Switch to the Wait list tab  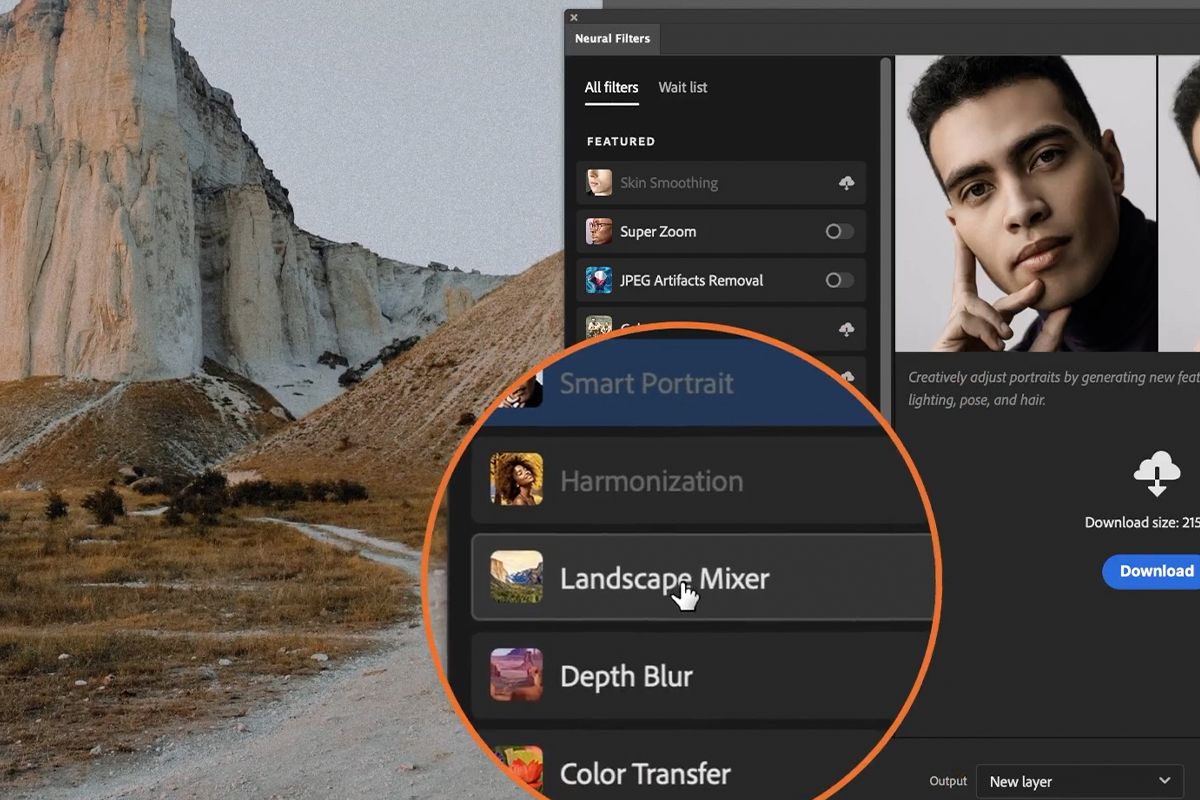(682, 88)
